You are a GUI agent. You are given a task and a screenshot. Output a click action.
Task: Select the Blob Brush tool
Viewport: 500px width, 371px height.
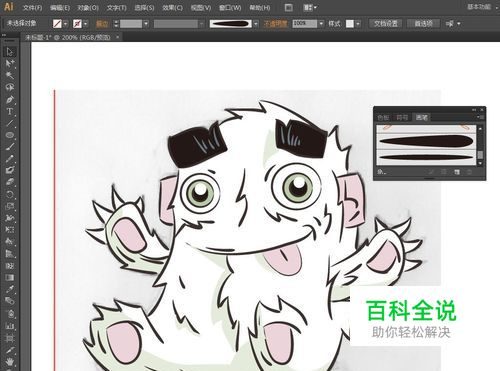pyautogui.click(x=10, y=170)
